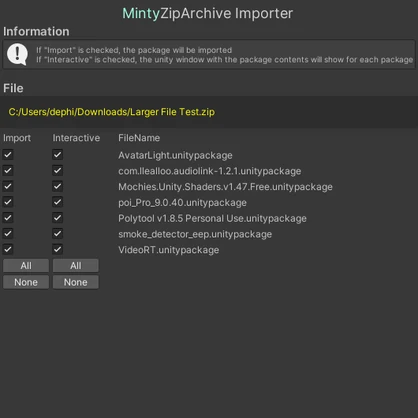Toggle Interactive for com.llealloo.audiolink-1.2.1.unitypackage

point(57,171)
